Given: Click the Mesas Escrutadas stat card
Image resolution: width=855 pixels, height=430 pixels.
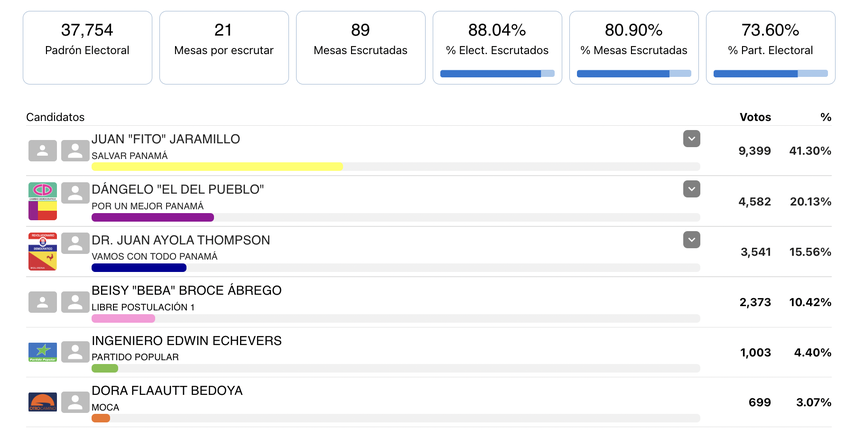Looking at the screenshot, I should pos(360,48).
